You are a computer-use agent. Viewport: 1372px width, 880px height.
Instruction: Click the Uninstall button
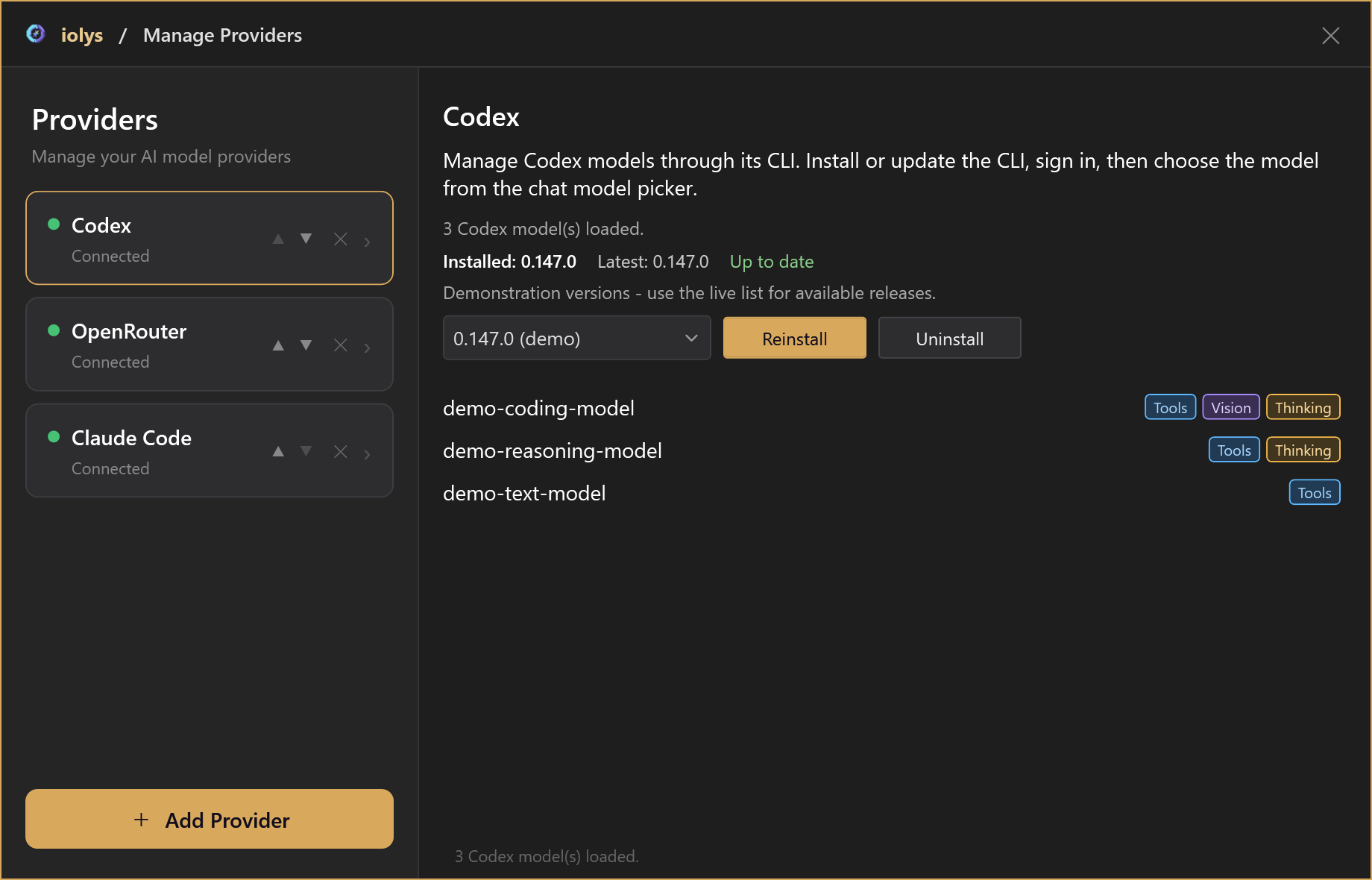coord(949,338)
